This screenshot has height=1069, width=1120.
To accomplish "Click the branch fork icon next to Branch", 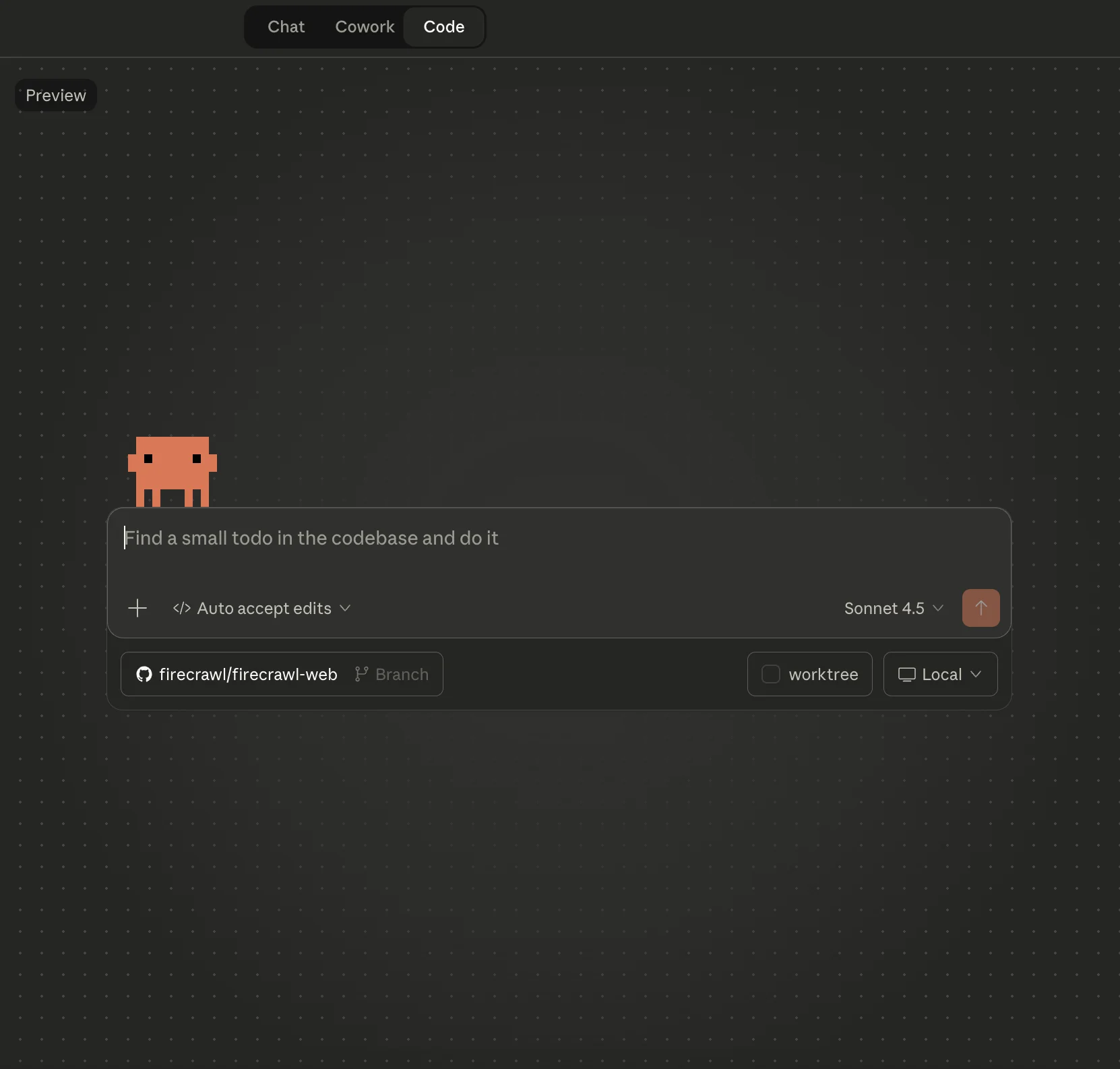I will point(361,674).
